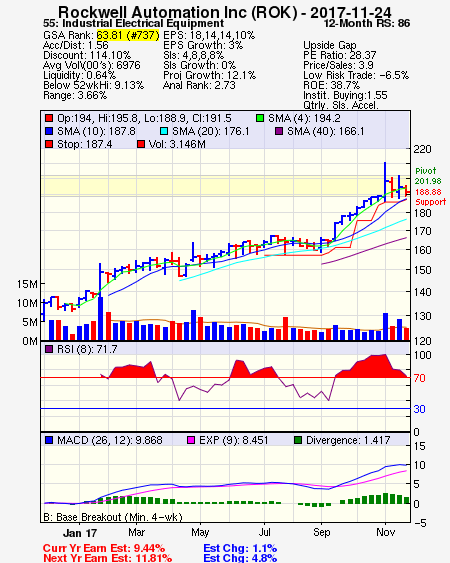Screen dimensions: 450x563
Task: Click the green Divergence legend marker
Action: point(298,440)
